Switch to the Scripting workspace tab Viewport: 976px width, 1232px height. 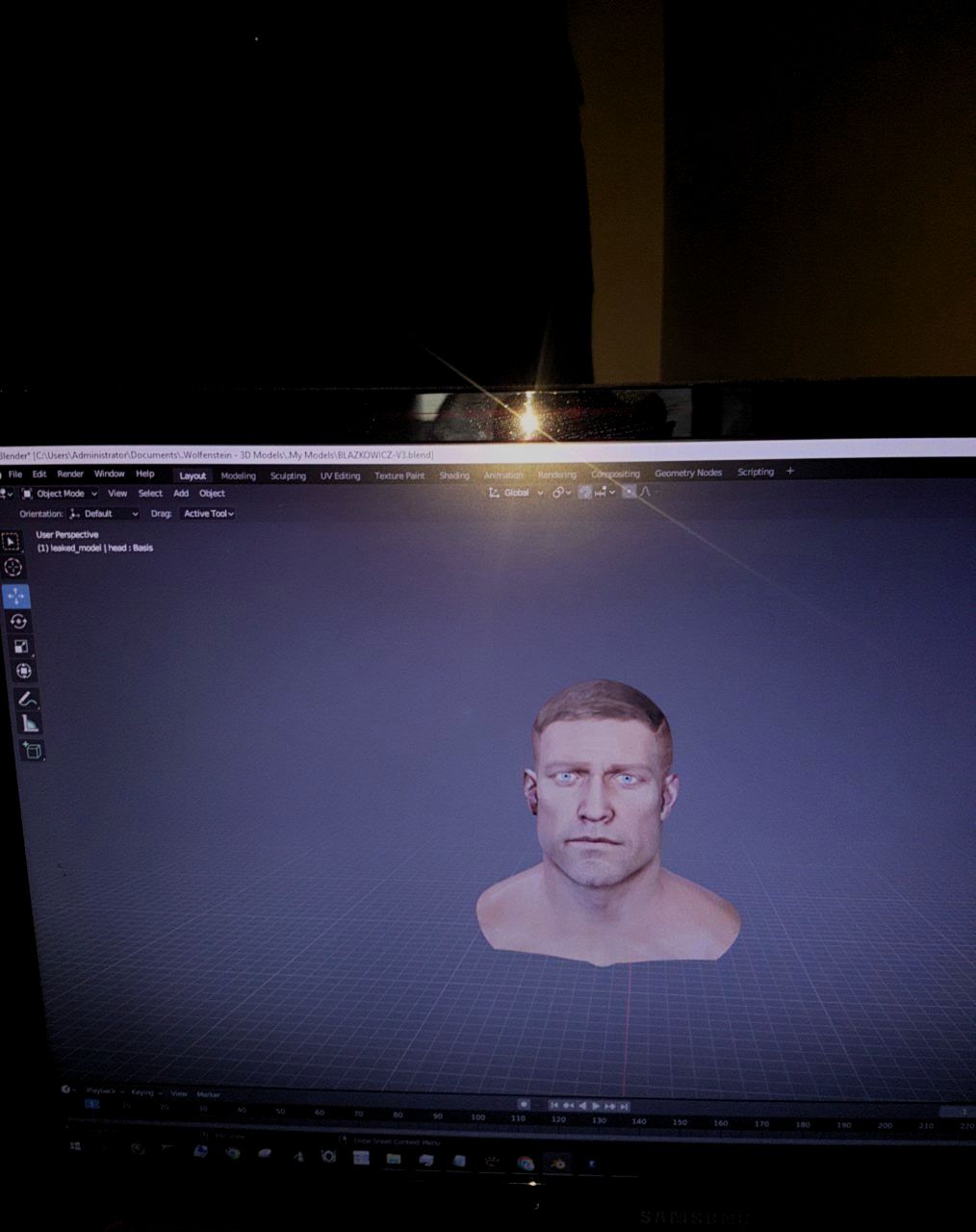(756, 472)
